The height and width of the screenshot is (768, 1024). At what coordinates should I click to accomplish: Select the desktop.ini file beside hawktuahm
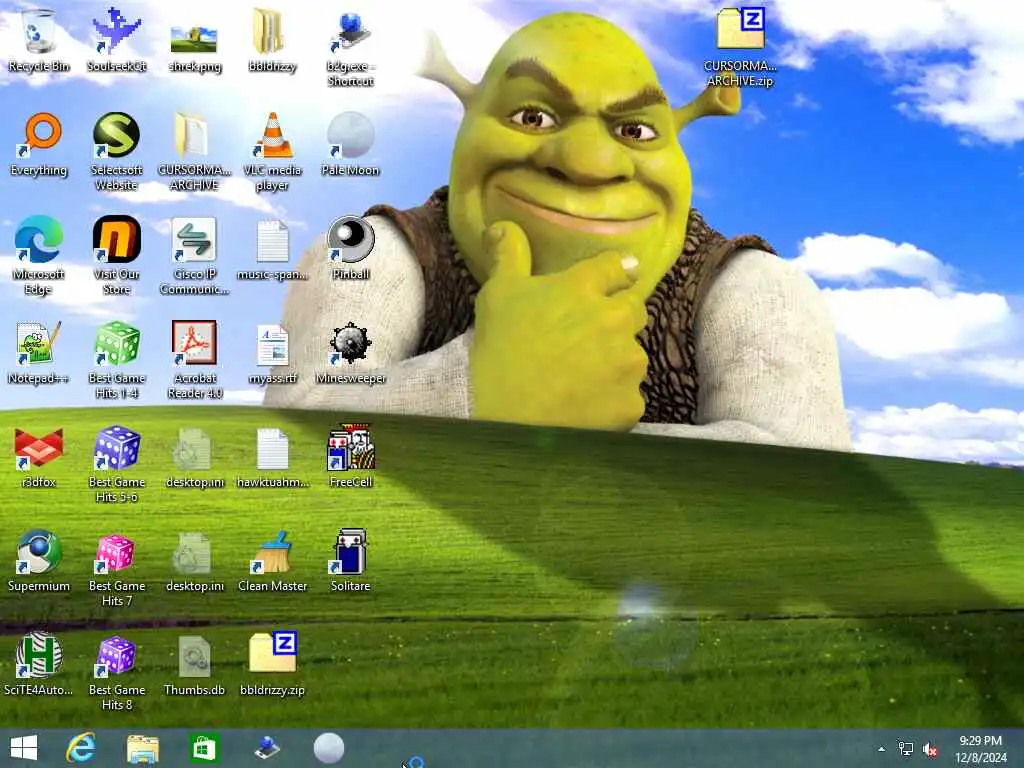(195, 456)
